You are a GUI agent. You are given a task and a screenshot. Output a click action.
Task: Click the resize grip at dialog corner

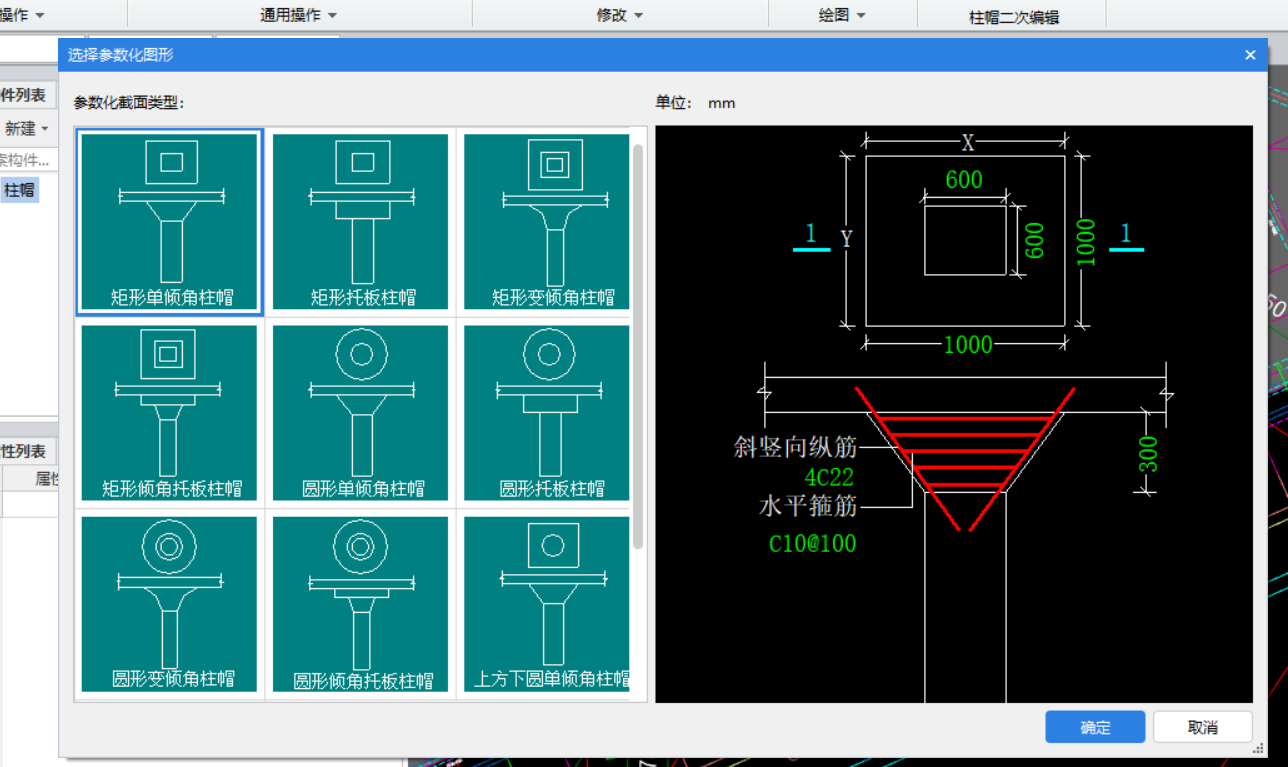click(1259, 748)
